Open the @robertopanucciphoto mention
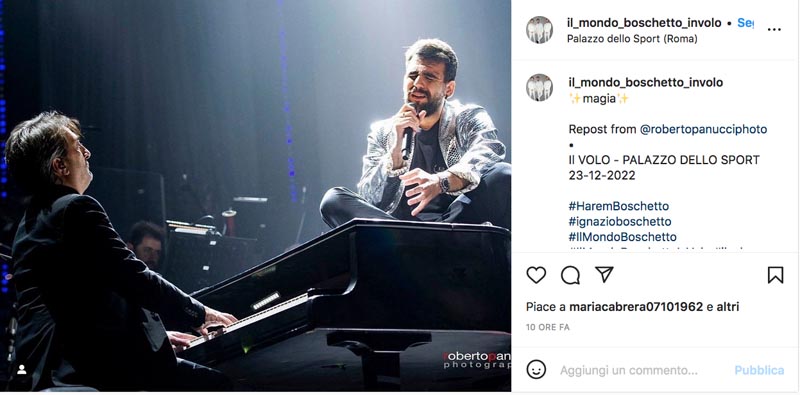 704,129
